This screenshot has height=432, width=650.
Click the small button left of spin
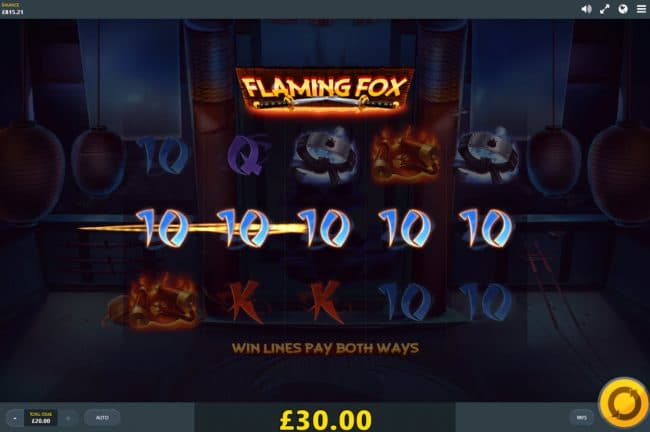(x=582, y=417)
